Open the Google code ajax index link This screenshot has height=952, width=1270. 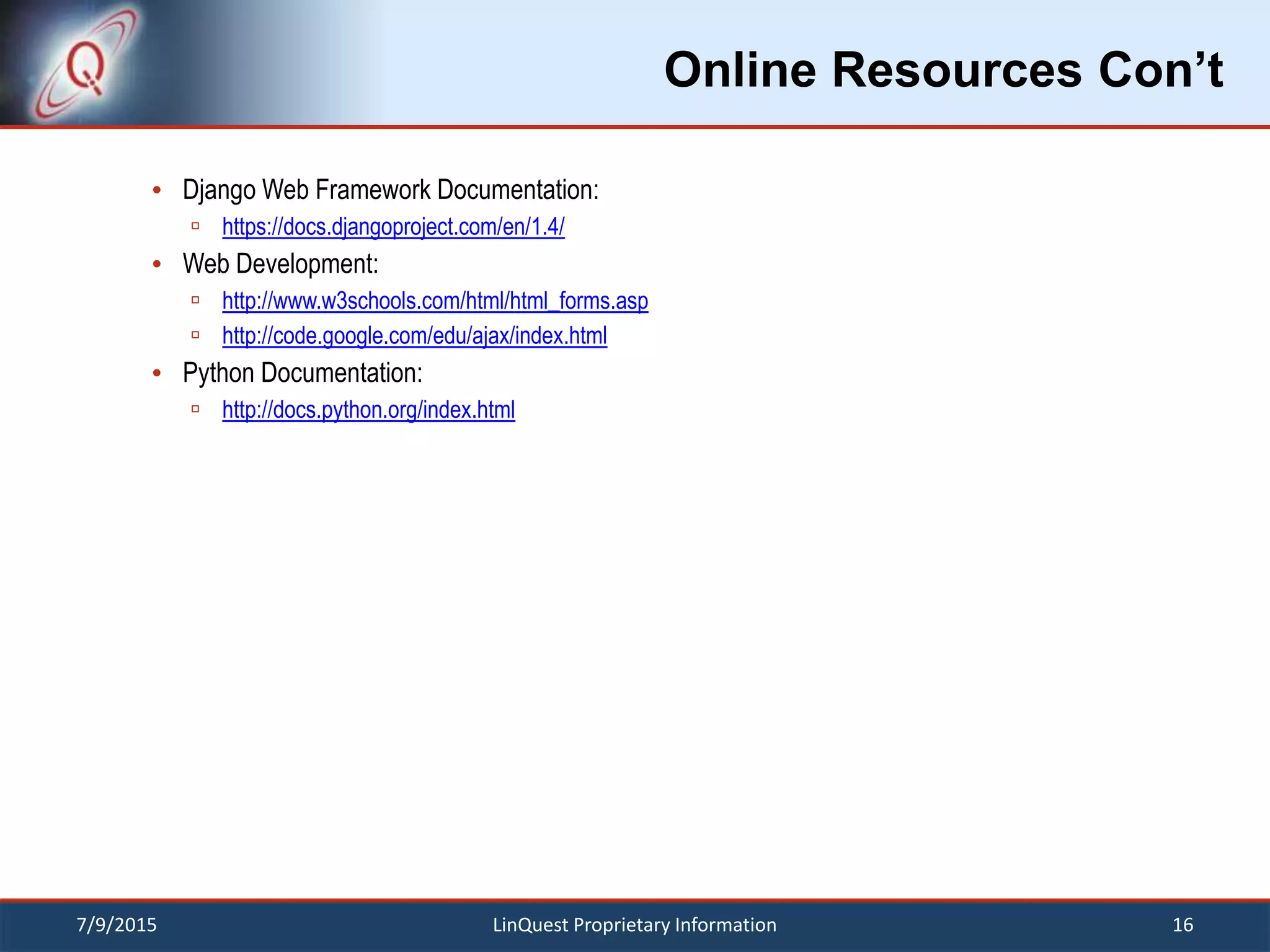[x=414, y=336]
